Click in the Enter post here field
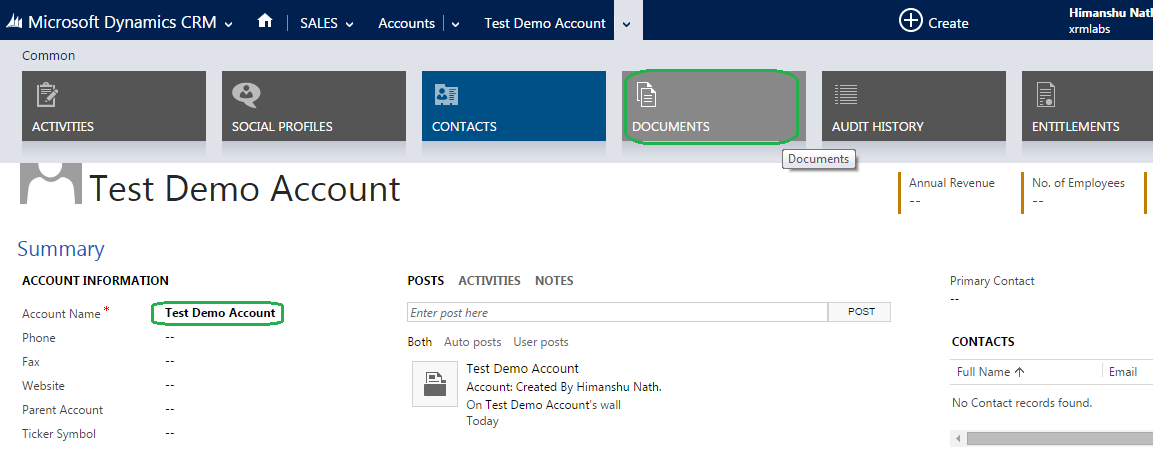1153x469 pixels. click(618, 312)
